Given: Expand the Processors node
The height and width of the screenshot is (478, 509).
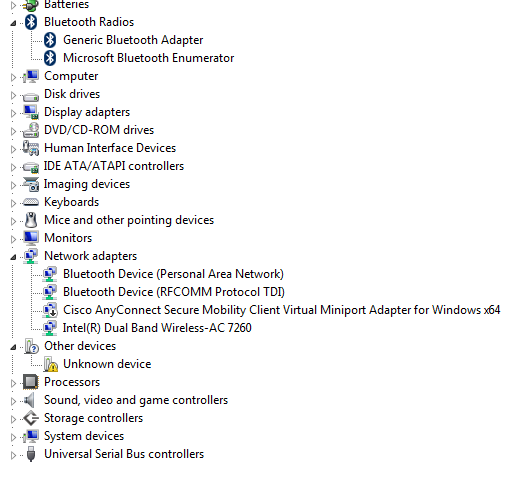Looking at the screenshot, I should tap(13, 383).
